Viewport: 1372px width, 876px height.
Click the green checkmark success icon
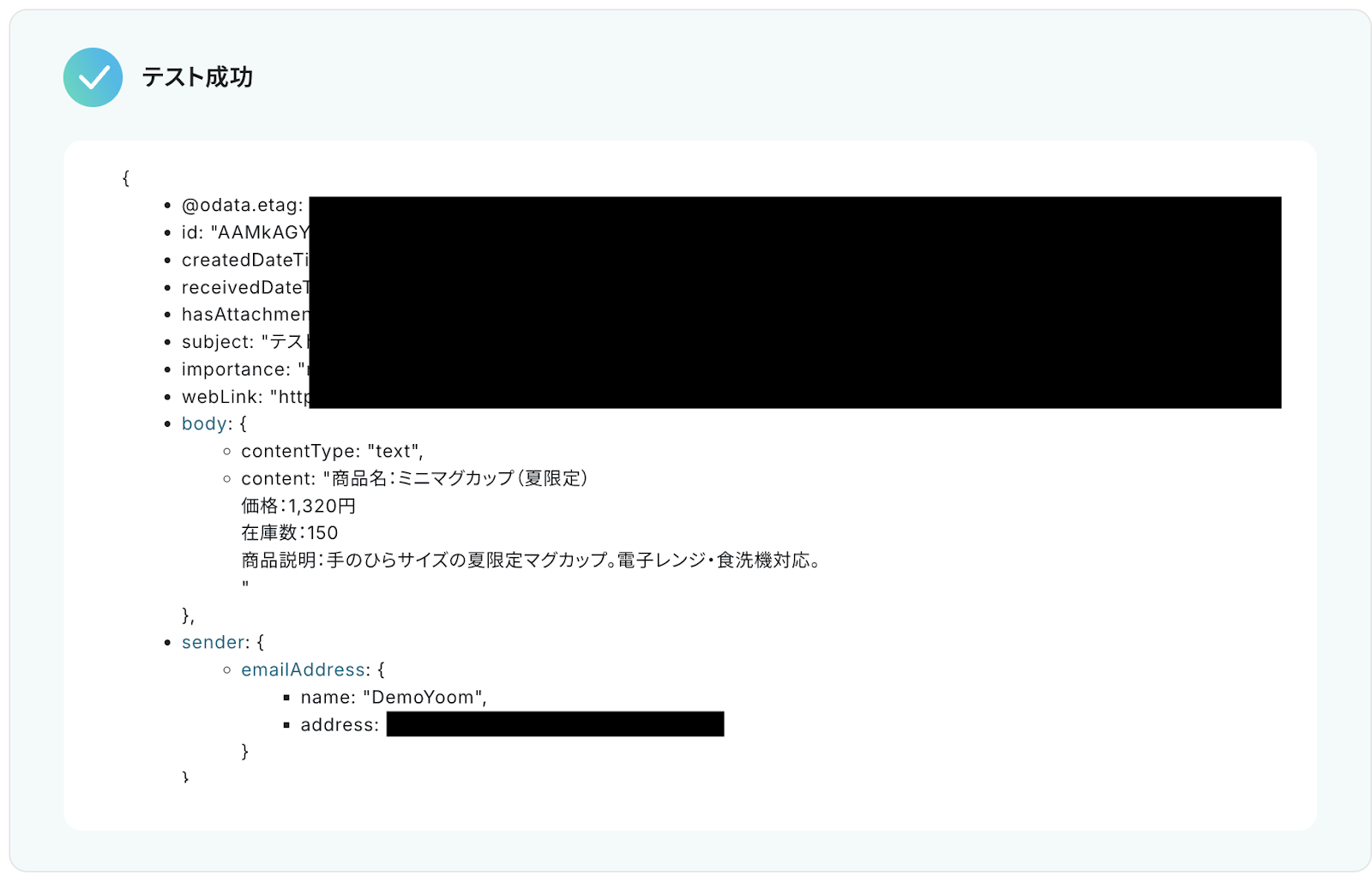(x=93, y=77)
